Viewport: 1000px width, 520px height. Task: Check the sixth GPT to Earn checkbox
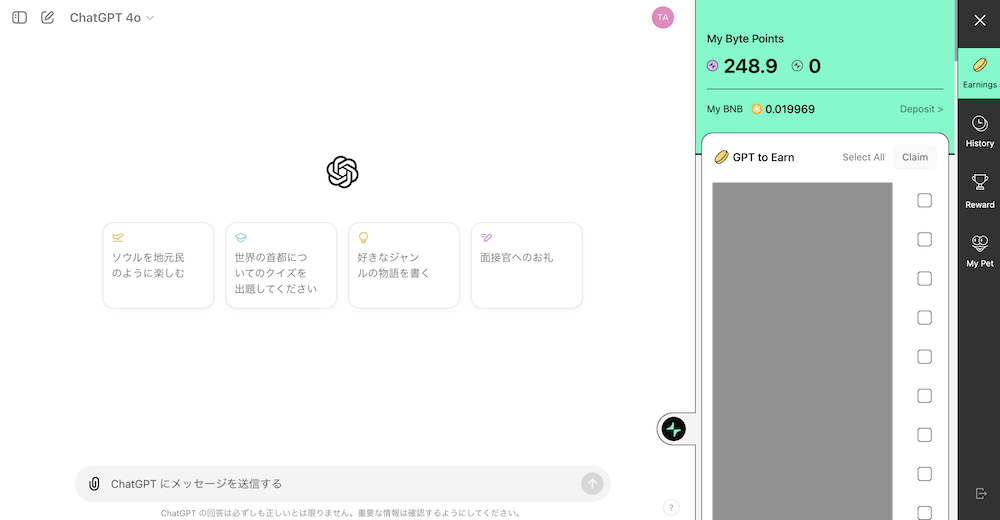tap(924, 396)
